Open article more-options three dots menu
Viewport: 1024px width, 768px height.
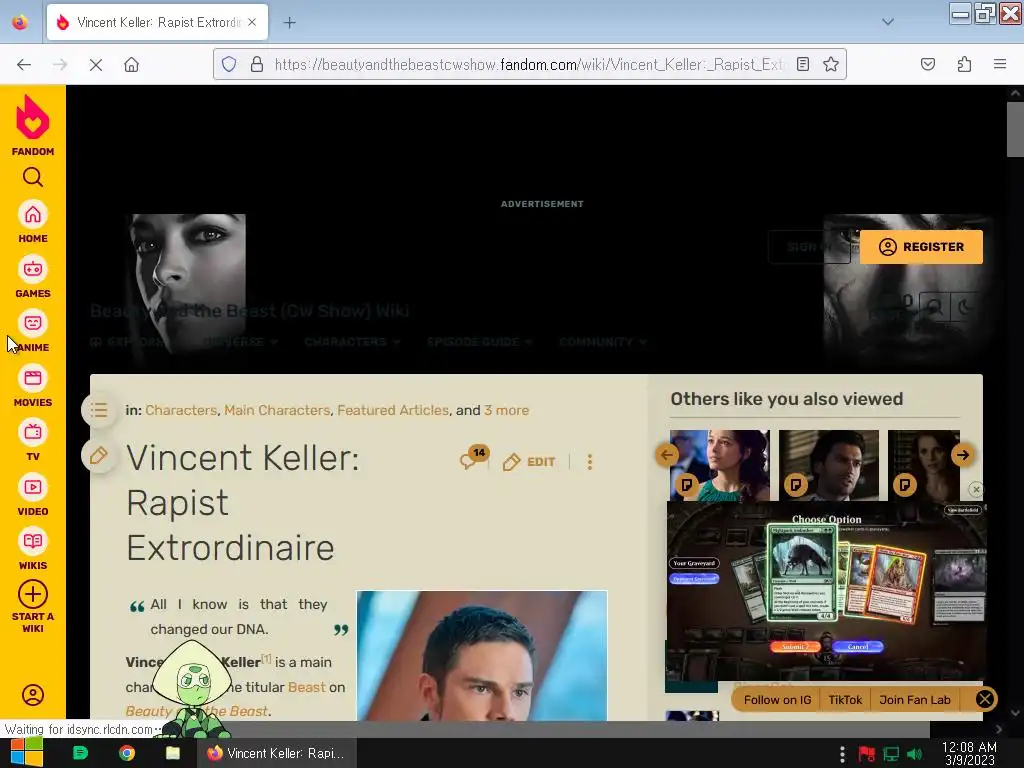pyautogui.click(x=590, y=462)
